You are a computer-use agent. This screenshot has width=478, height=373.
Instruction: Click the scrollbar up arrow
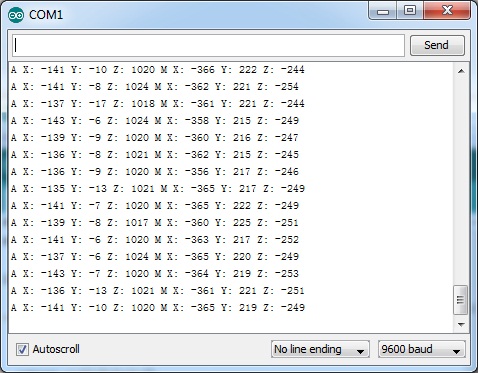[461, 71]
